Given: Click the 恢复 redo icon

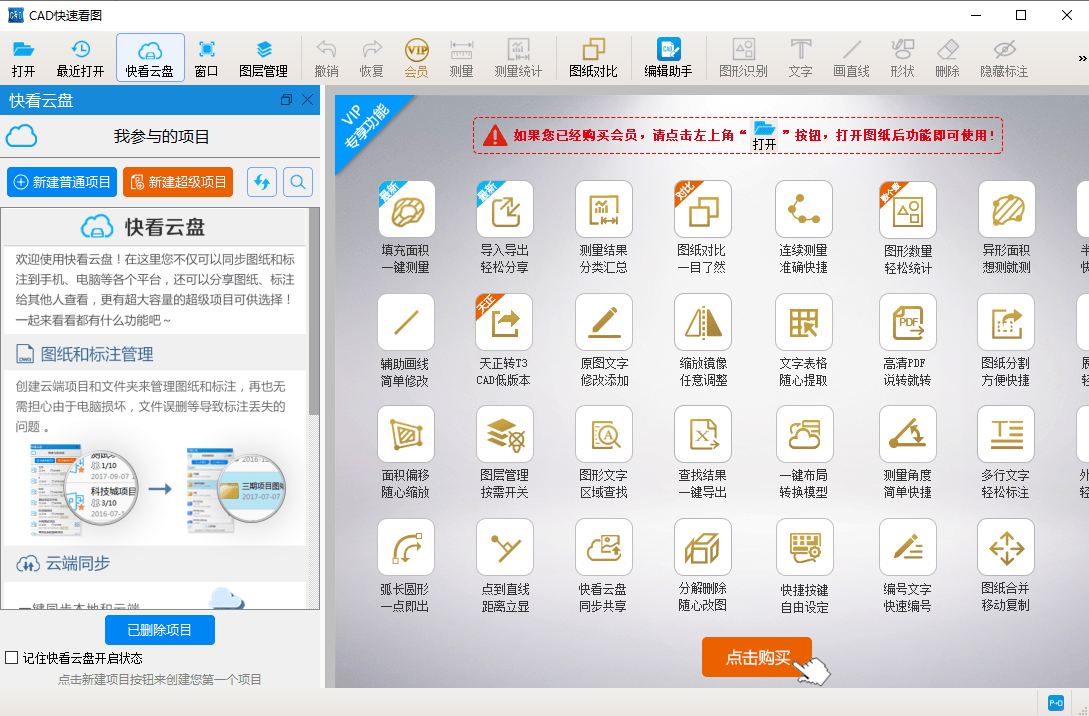Looking at the screenshot, I should tap(372, 58).
